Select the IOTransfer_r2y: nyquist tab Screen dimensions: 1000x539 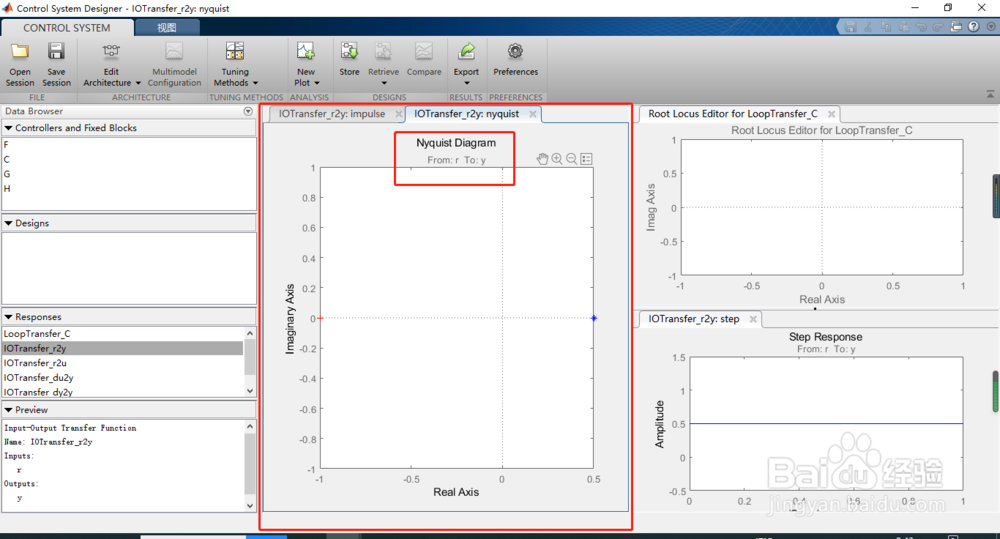[x=466, y=114]
